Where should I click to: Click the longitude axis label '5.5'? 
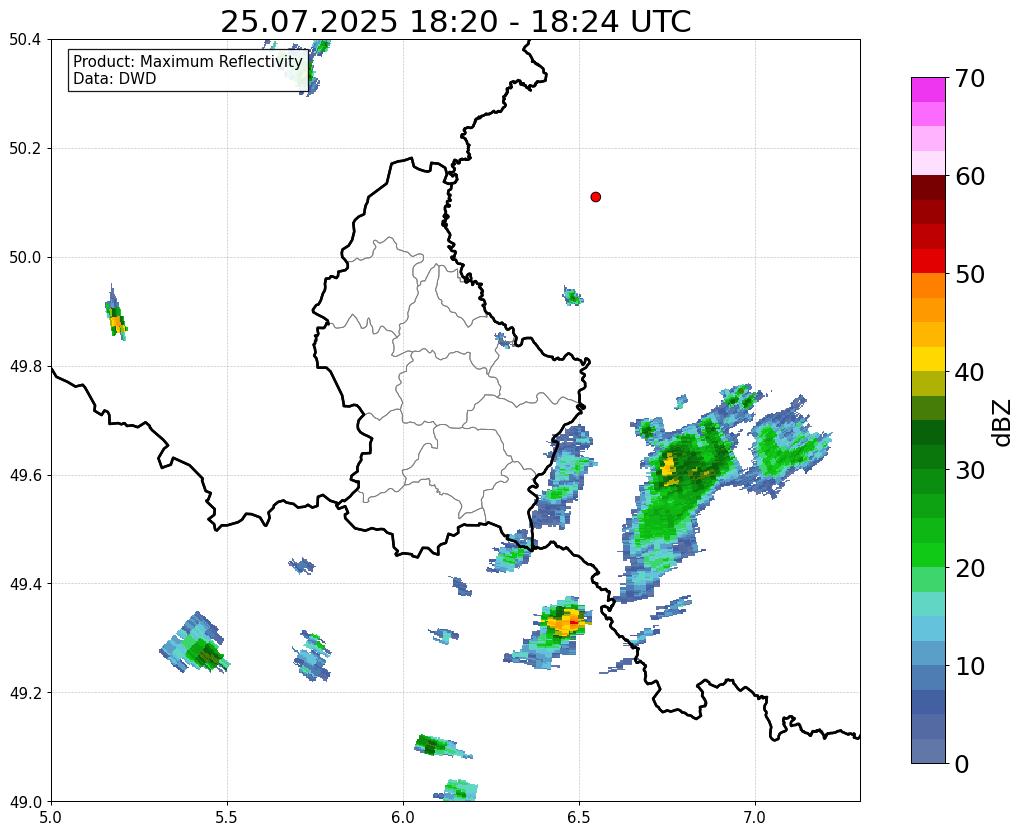coord(227,818)
